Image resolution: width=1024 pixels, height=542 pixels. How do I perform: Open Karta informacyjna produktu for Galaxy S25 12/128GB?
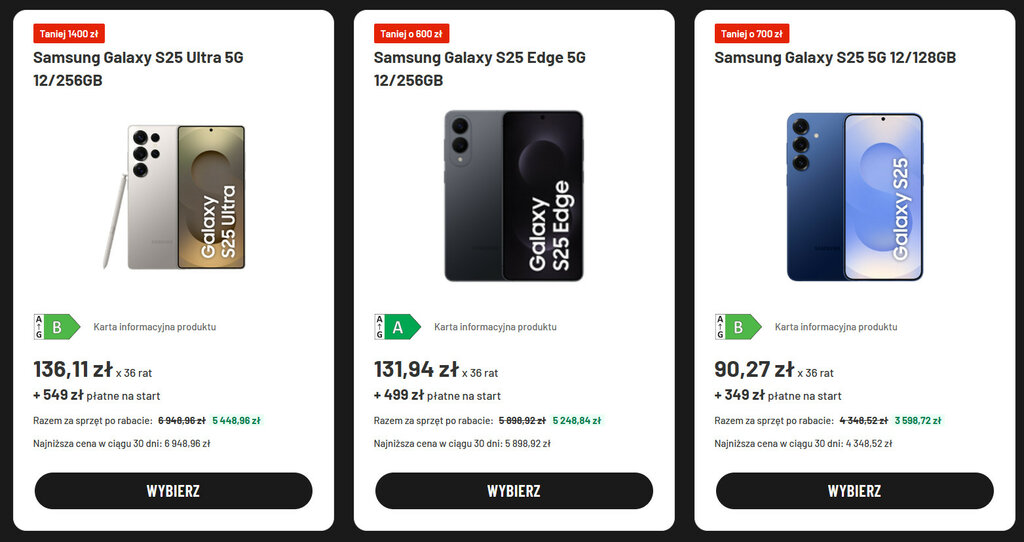pos(836,327)
